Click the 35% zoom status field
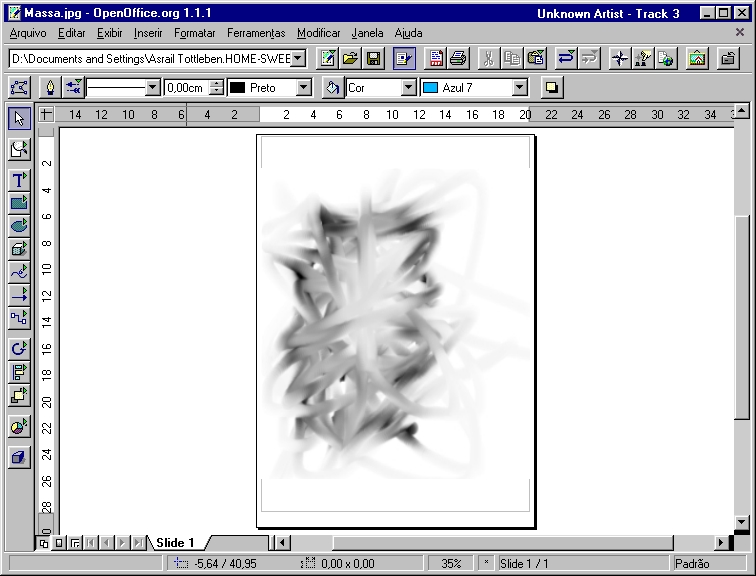Screen dimensions: 756x576 [451, 564]
